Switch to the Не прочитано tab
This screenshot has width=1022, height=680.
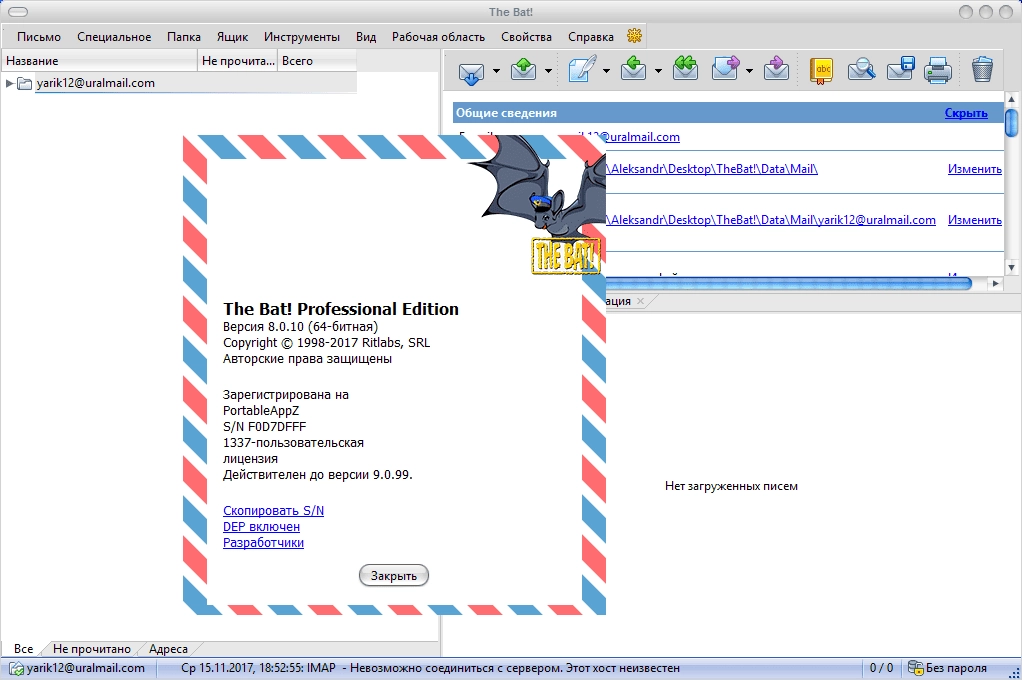click(91, 649)
